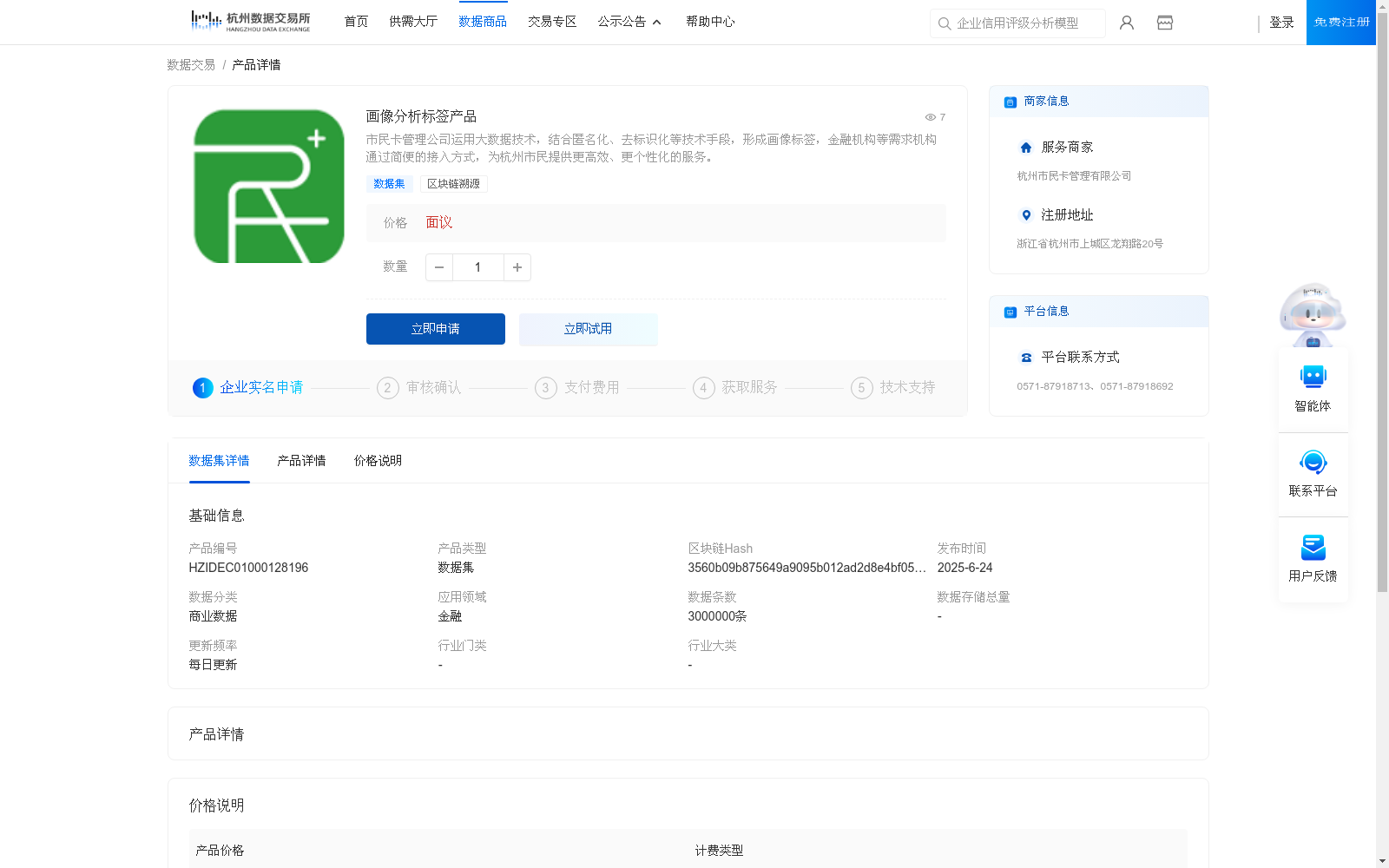This screenshot has width=1389, height=868.
Task: Click 3000000条 data count value
Action: [x=717, y=616]
